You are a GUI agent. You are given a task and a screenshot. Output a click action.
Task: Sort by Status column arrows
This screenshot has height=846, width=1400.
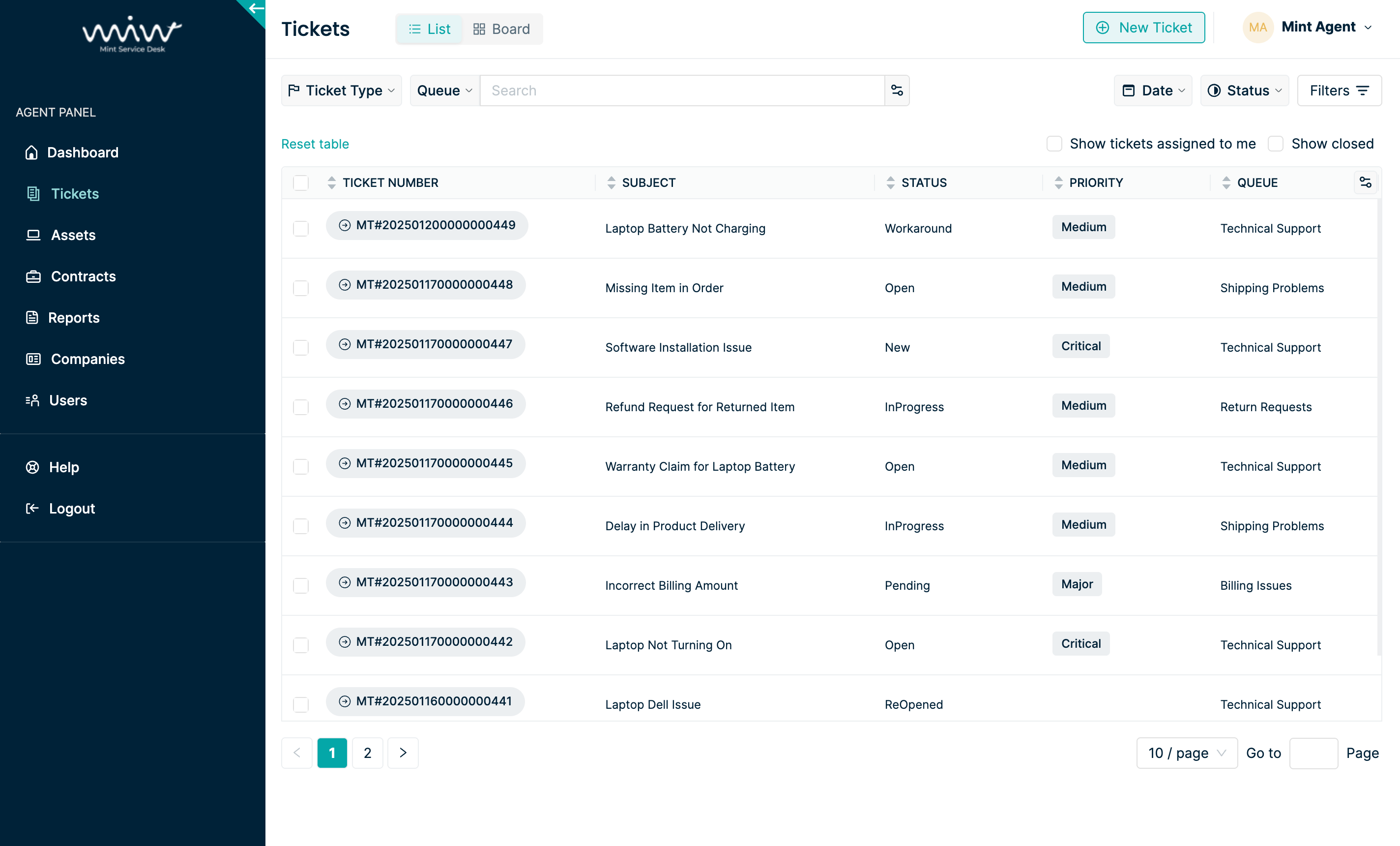(x=890, y=182)
